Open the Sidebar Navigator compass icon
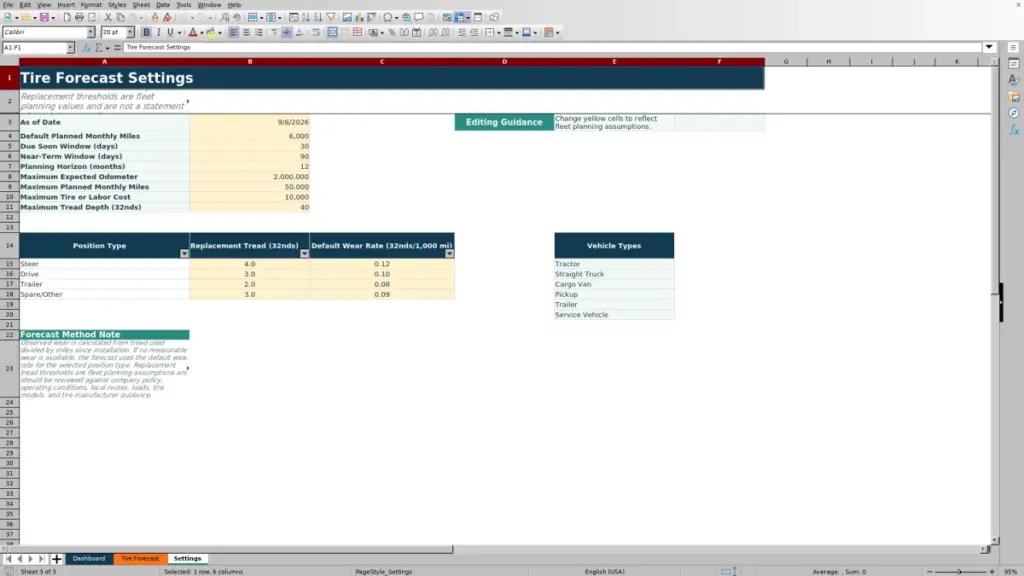 click(1014, 113)
